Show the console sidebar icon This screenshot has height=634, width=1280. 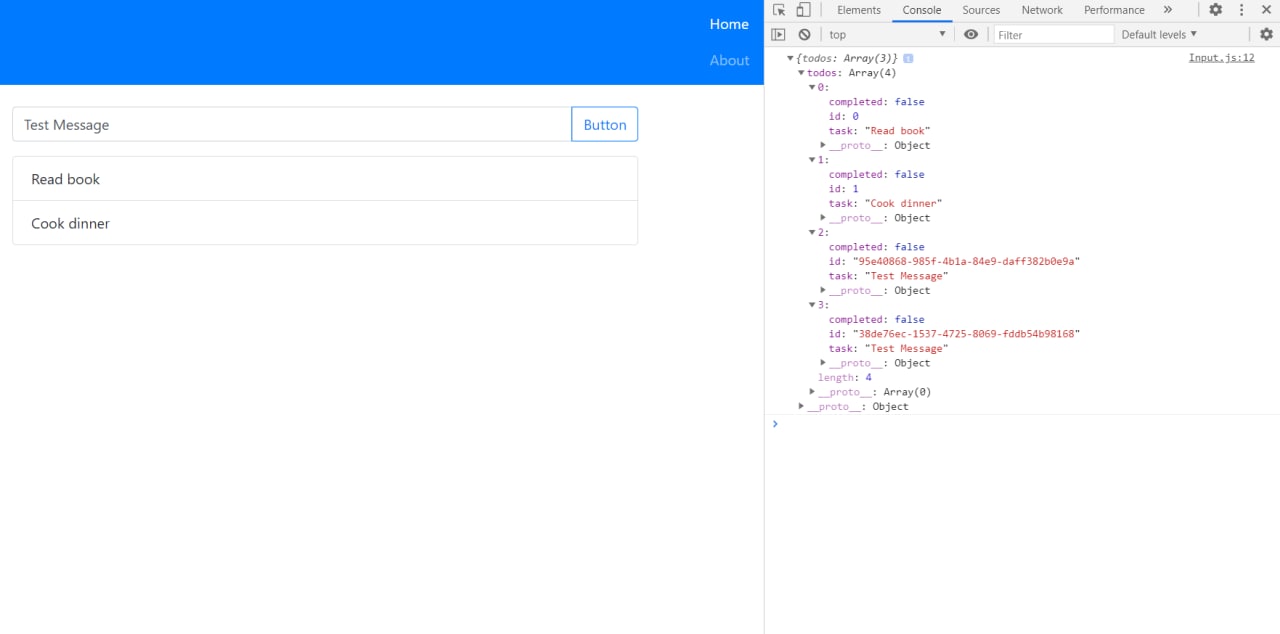[778, 34]
